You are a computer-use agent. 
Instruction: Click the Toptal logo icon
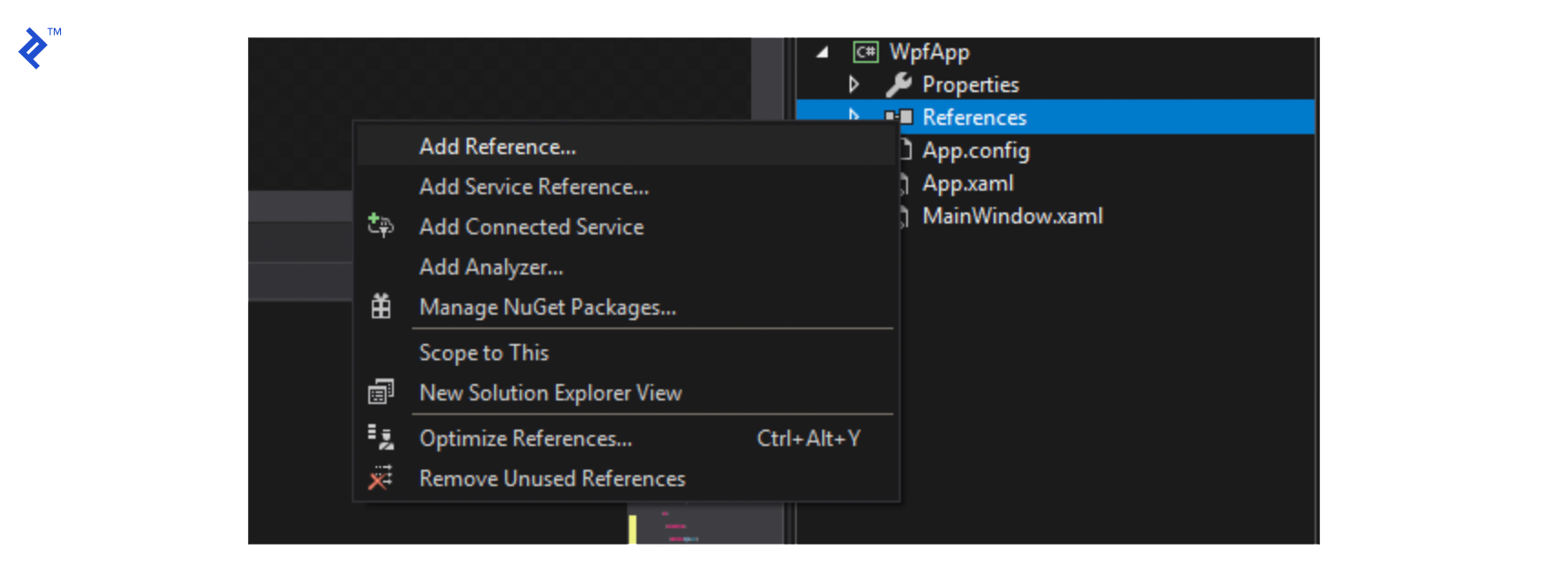click(x=33, y=48)
